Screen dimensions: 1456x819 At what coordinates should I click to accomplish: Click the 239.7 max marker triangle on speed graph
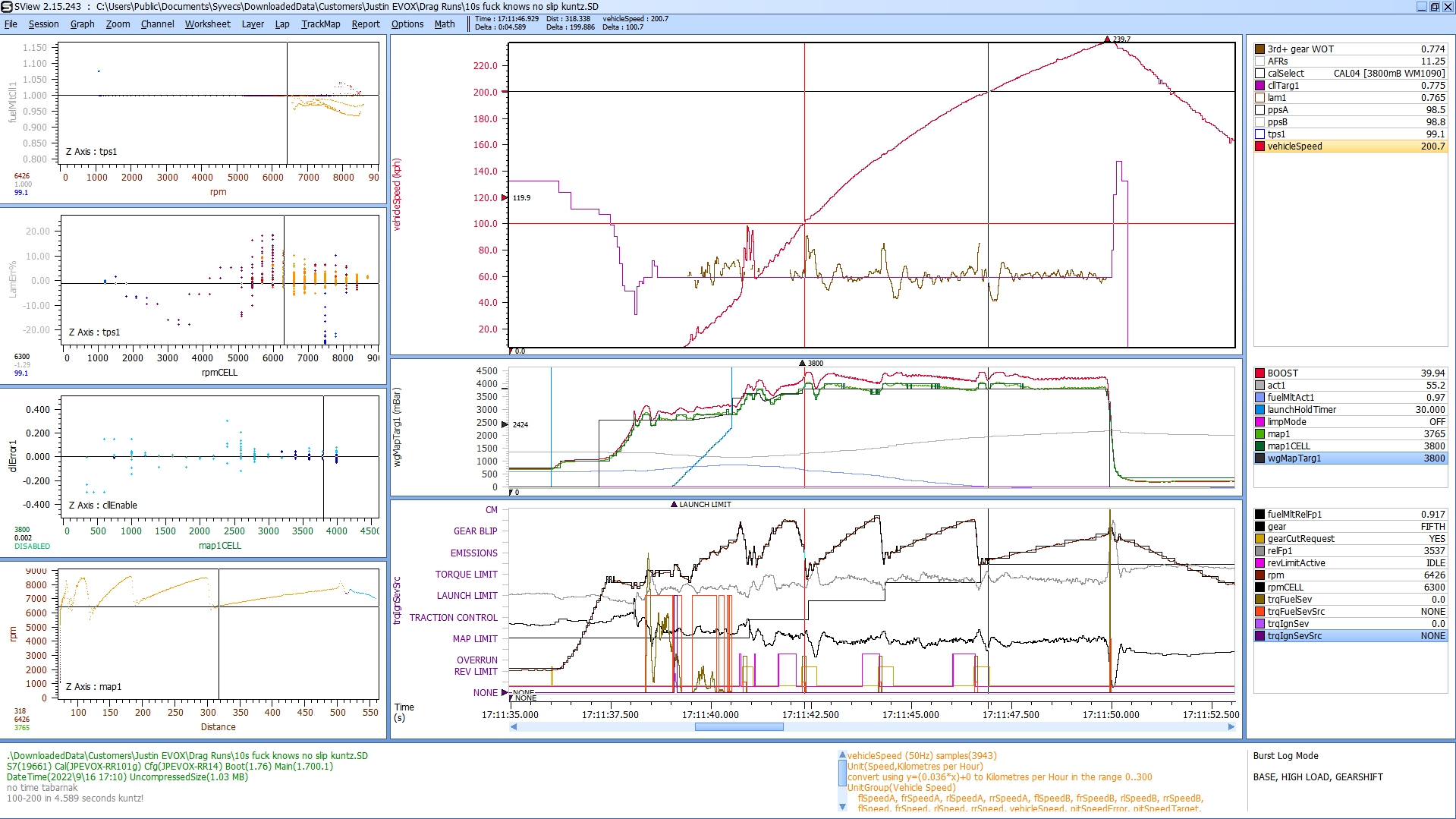click(1107, 39)
